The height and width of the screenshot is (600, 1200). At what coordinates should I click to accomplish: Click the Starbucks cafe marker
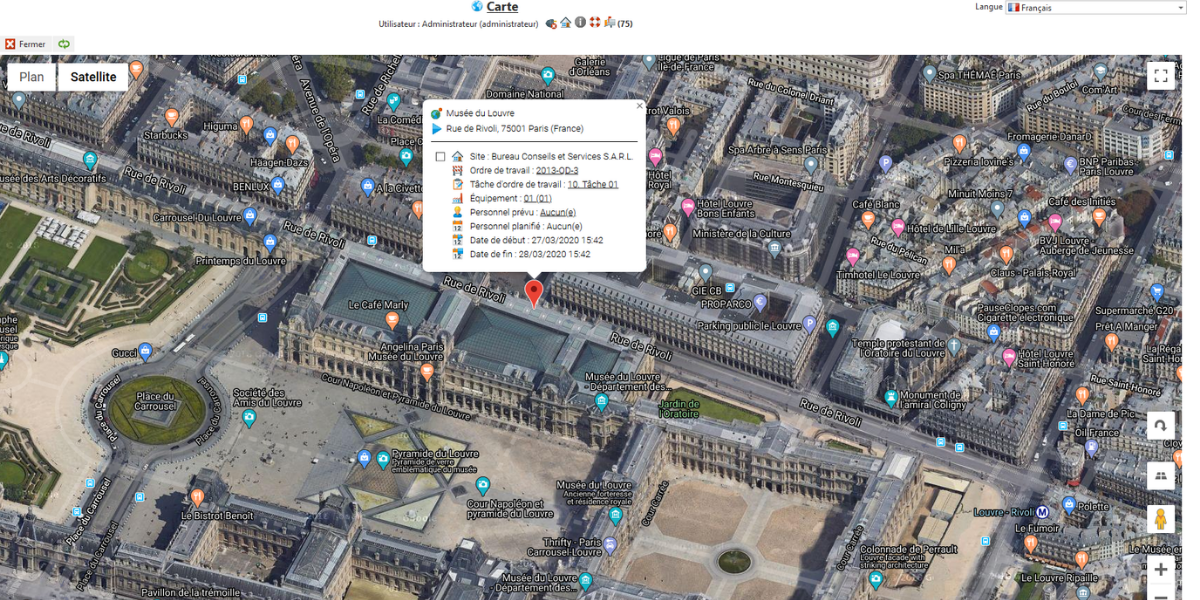point(171,116)
